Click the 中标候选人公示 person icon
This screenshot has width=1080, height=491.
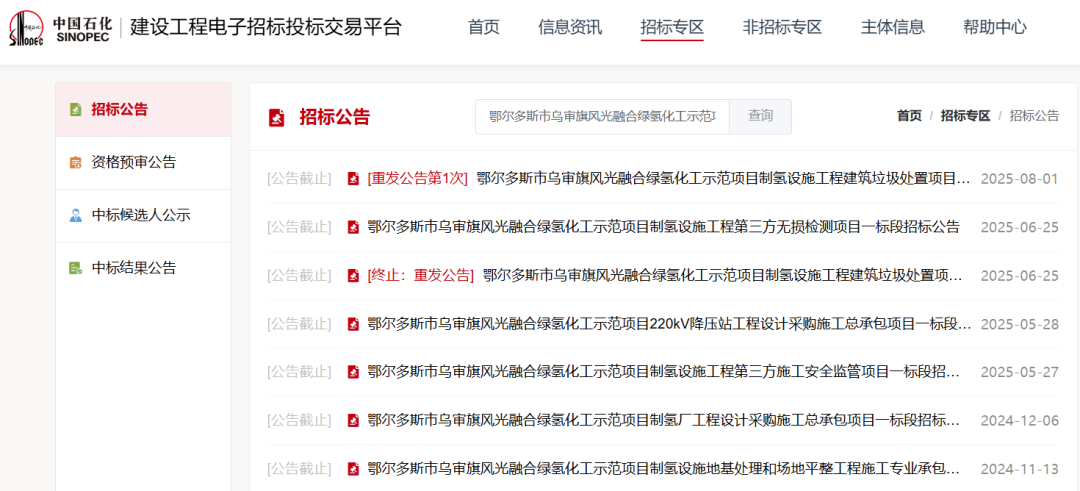click(x=76, y=216)
